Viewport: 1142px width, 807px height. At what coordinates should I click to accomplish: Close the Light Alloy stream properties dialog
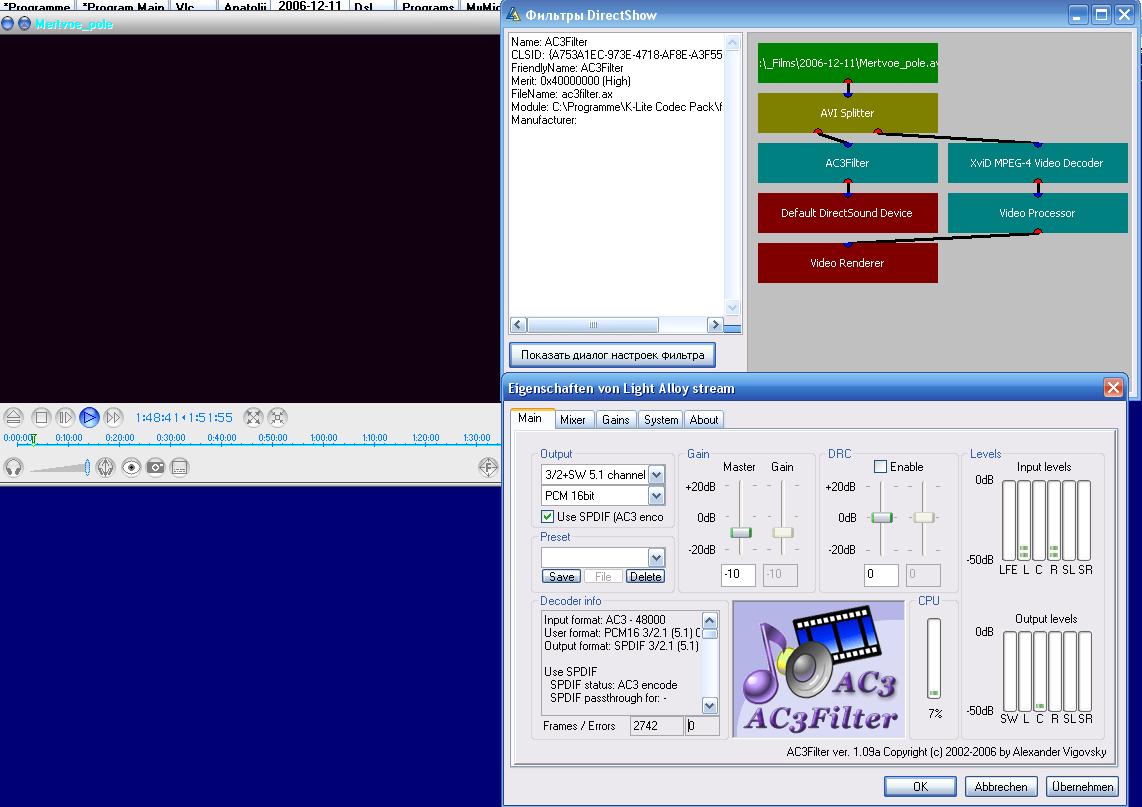point(1113,387)
